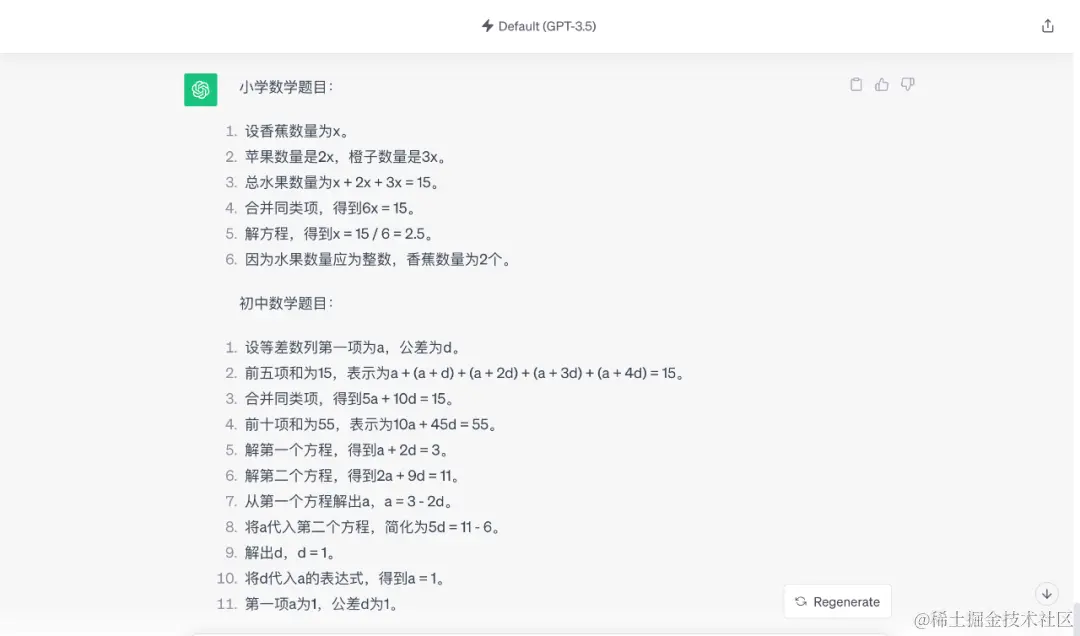Screen dimensions: 1080x636
Task: Click the share/export icon in the top-right
Action: [1047, 25]
